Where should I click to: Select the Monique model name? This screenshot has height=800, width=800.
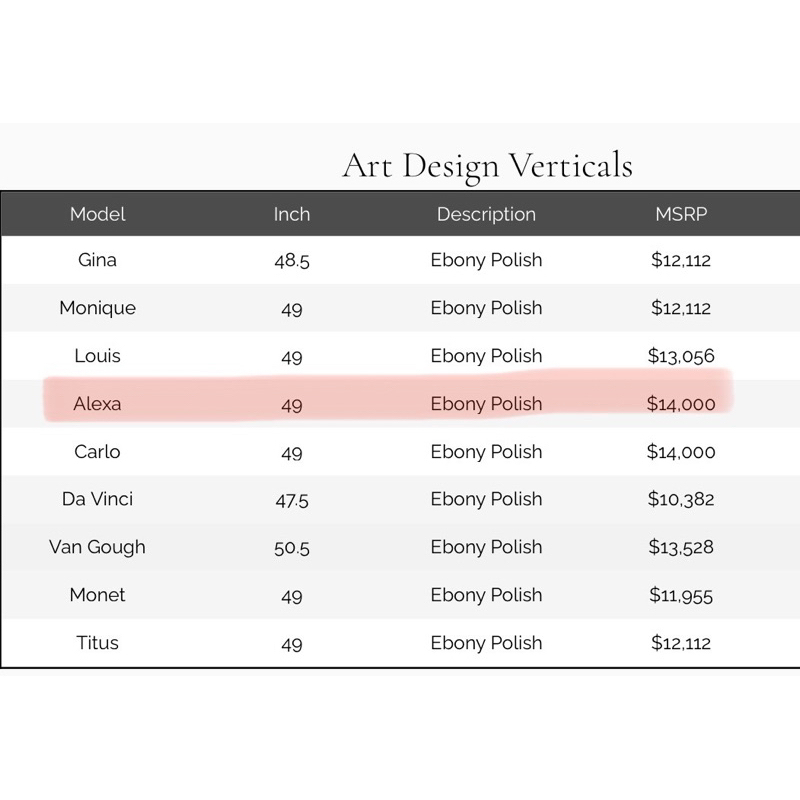(98, 308)
